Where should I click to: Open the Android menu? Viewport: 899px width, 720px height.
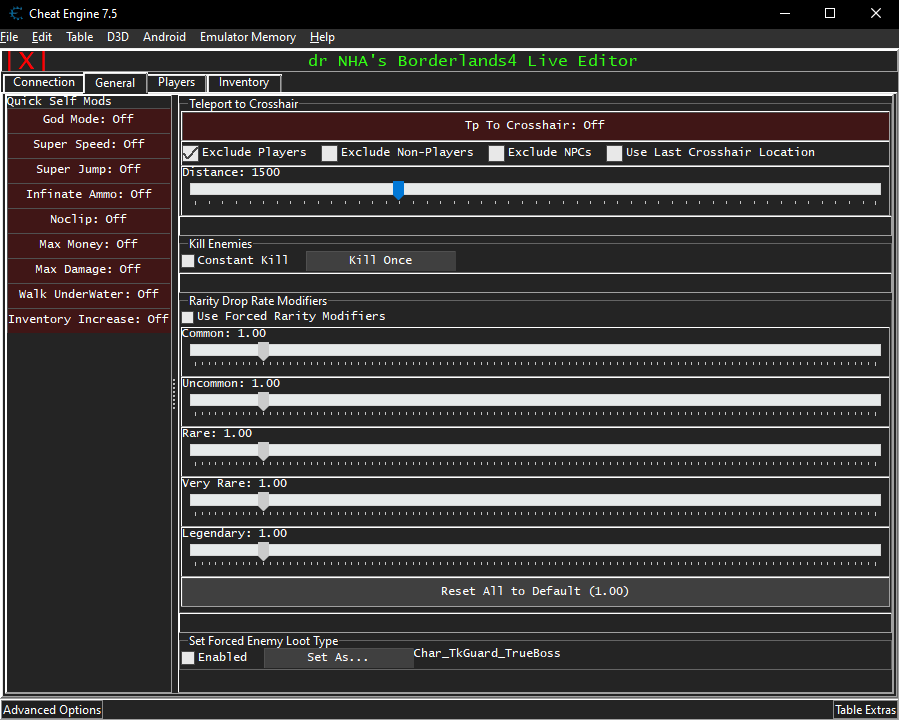(165, 37)
